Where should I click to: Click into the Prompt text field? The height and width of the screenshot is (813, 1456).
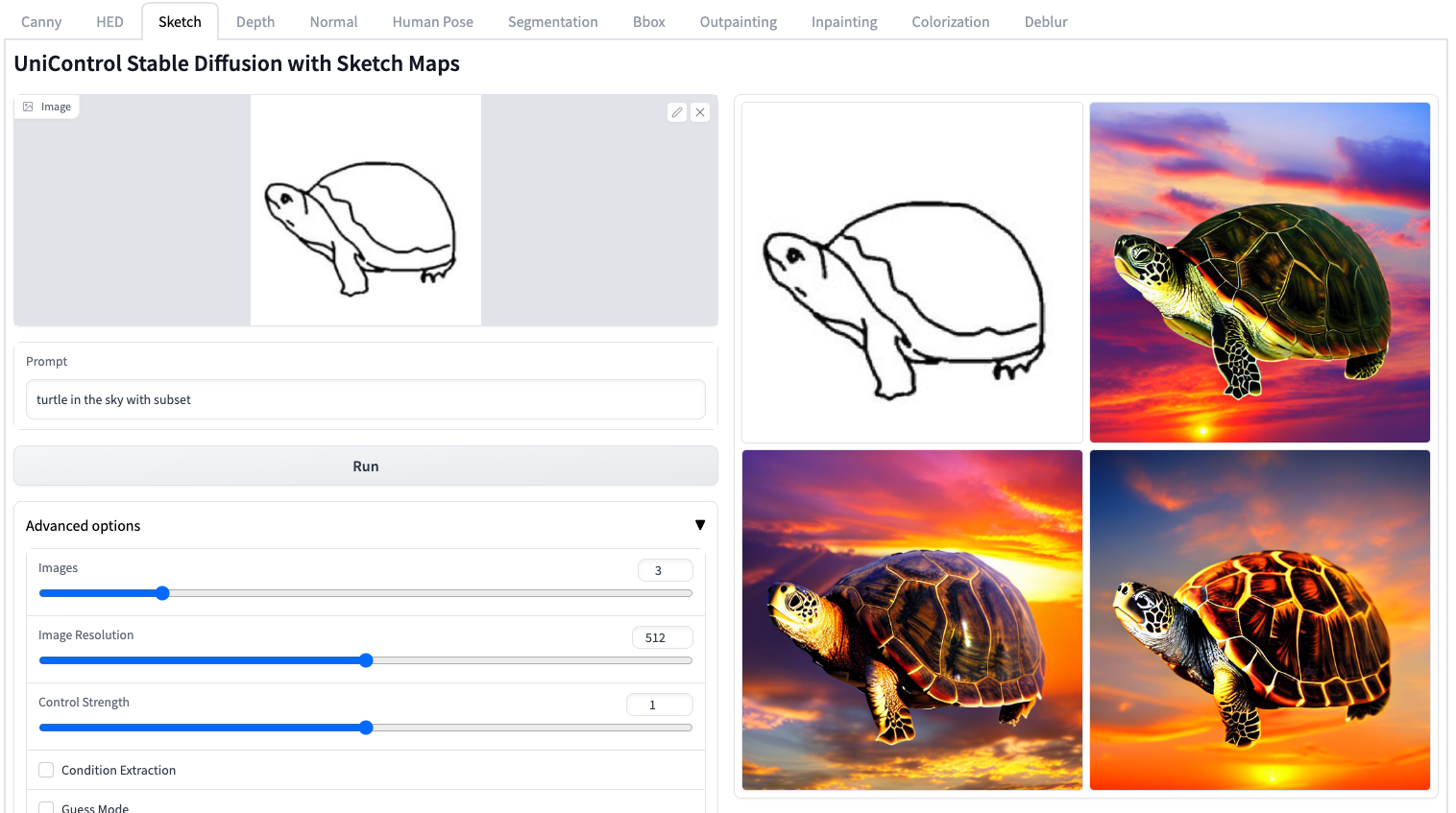[366, 399]
